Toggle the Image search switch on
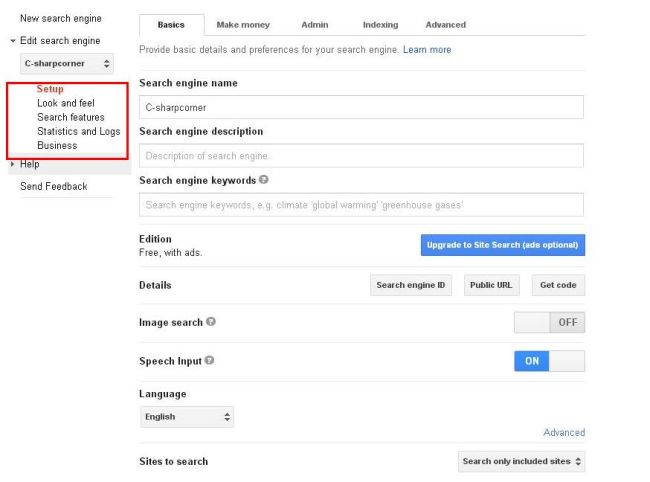The height and width of the screenshot is (482, 650). tap(549, 323)
